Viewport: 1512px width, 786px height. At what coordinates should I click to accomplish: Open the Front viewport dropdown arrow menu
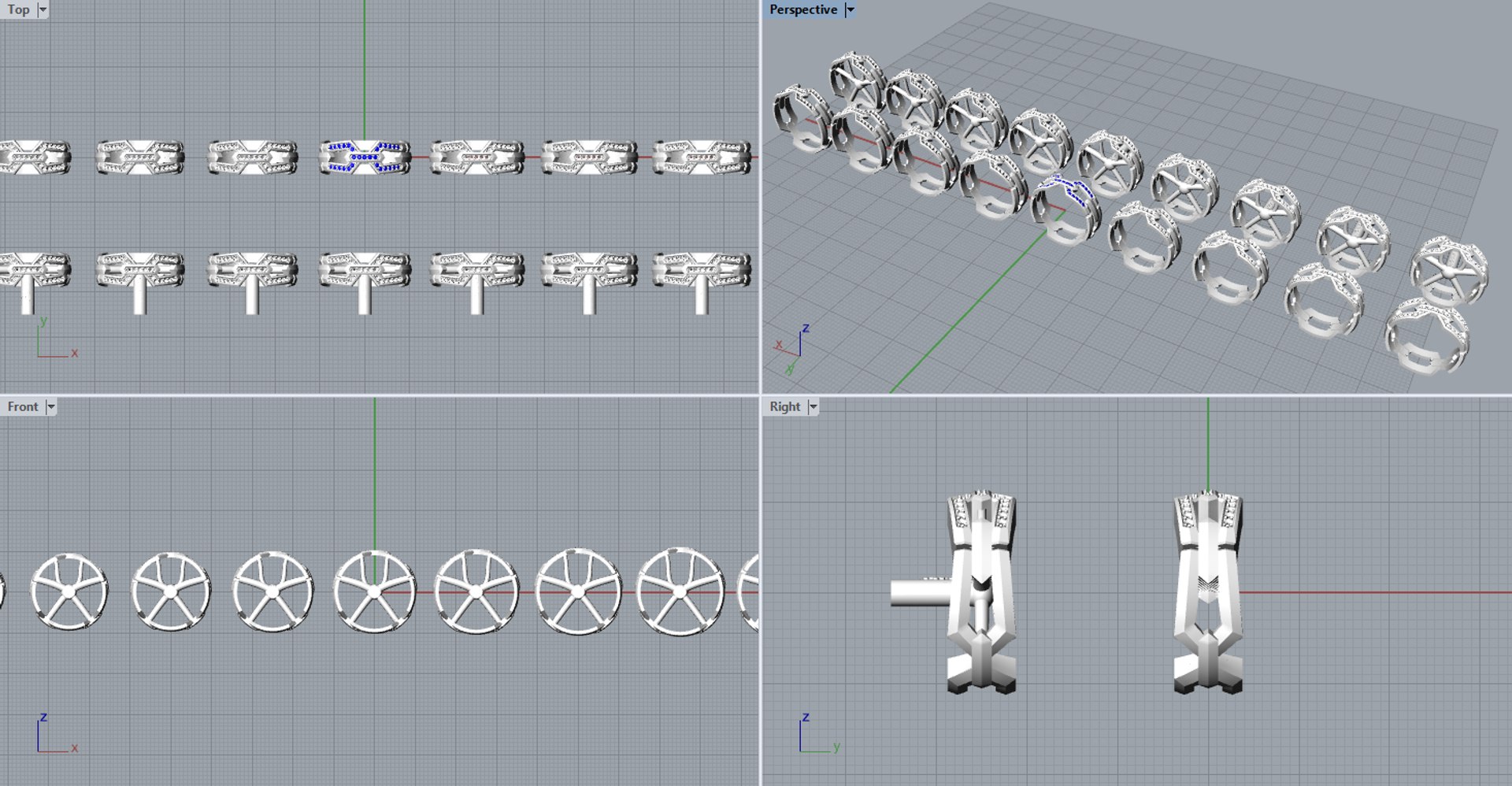coord(51,406)
